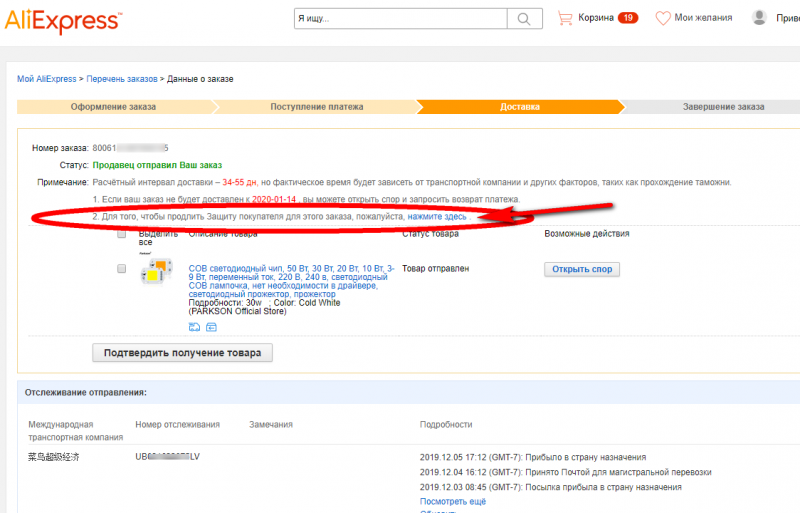The height and width of the screenshot is (513, 800).
Task: Go to "Перечень заказов" breadcrumb link
Action: [121, 79]
